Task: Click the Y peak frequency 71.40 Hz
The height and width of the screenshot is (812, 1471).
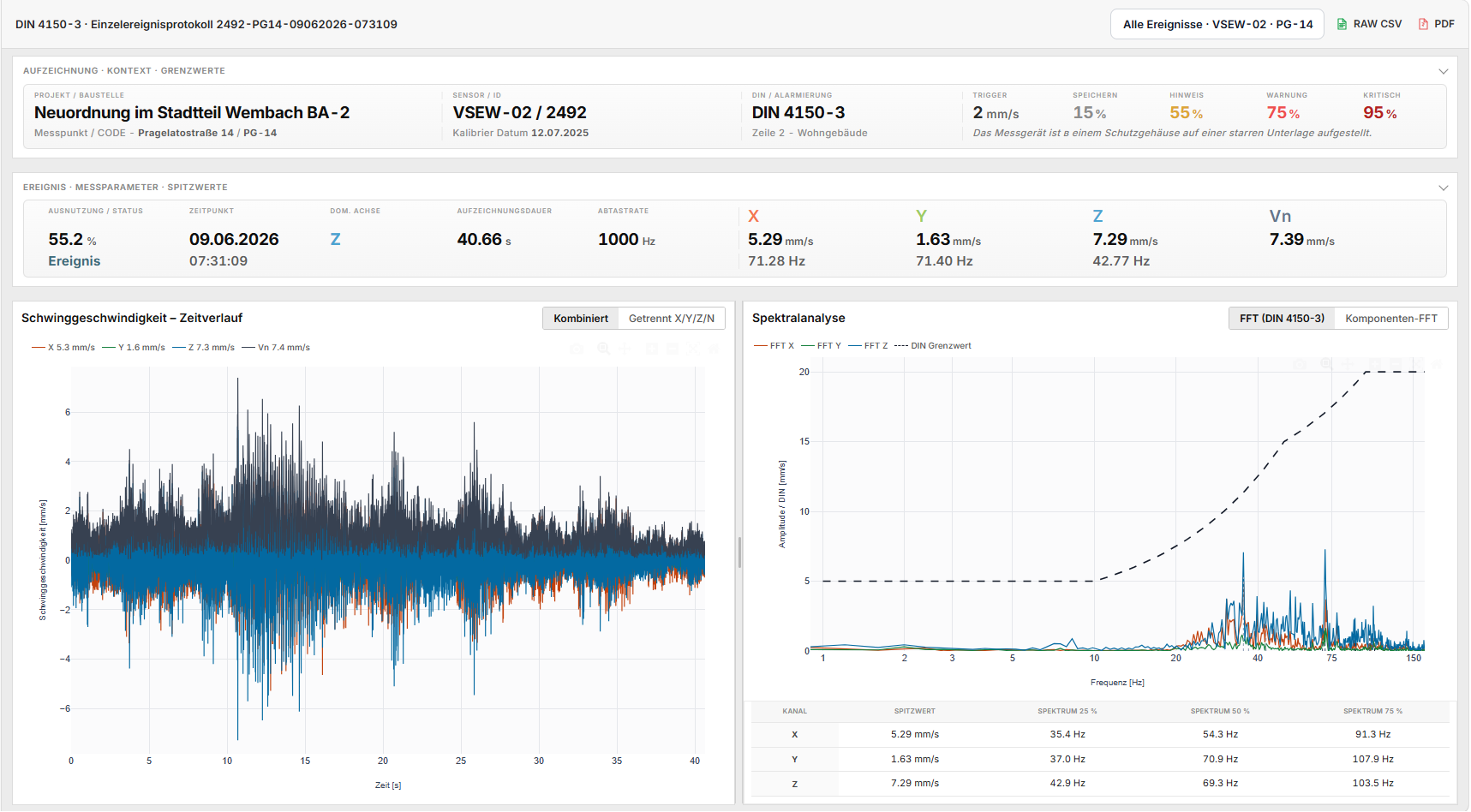Action: pos(944,261)
